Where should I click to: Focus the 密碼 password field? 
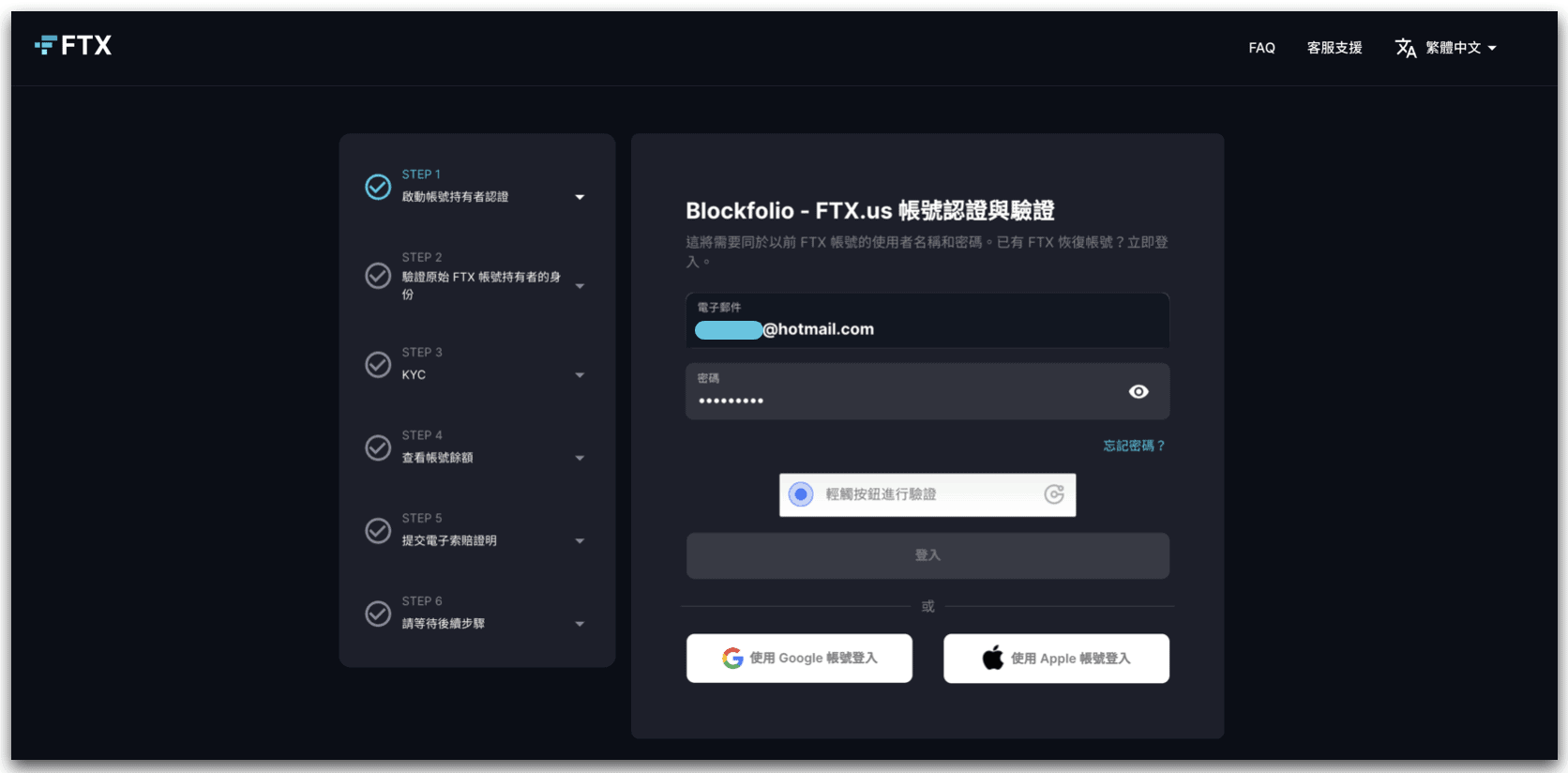(x=927, y=391)
